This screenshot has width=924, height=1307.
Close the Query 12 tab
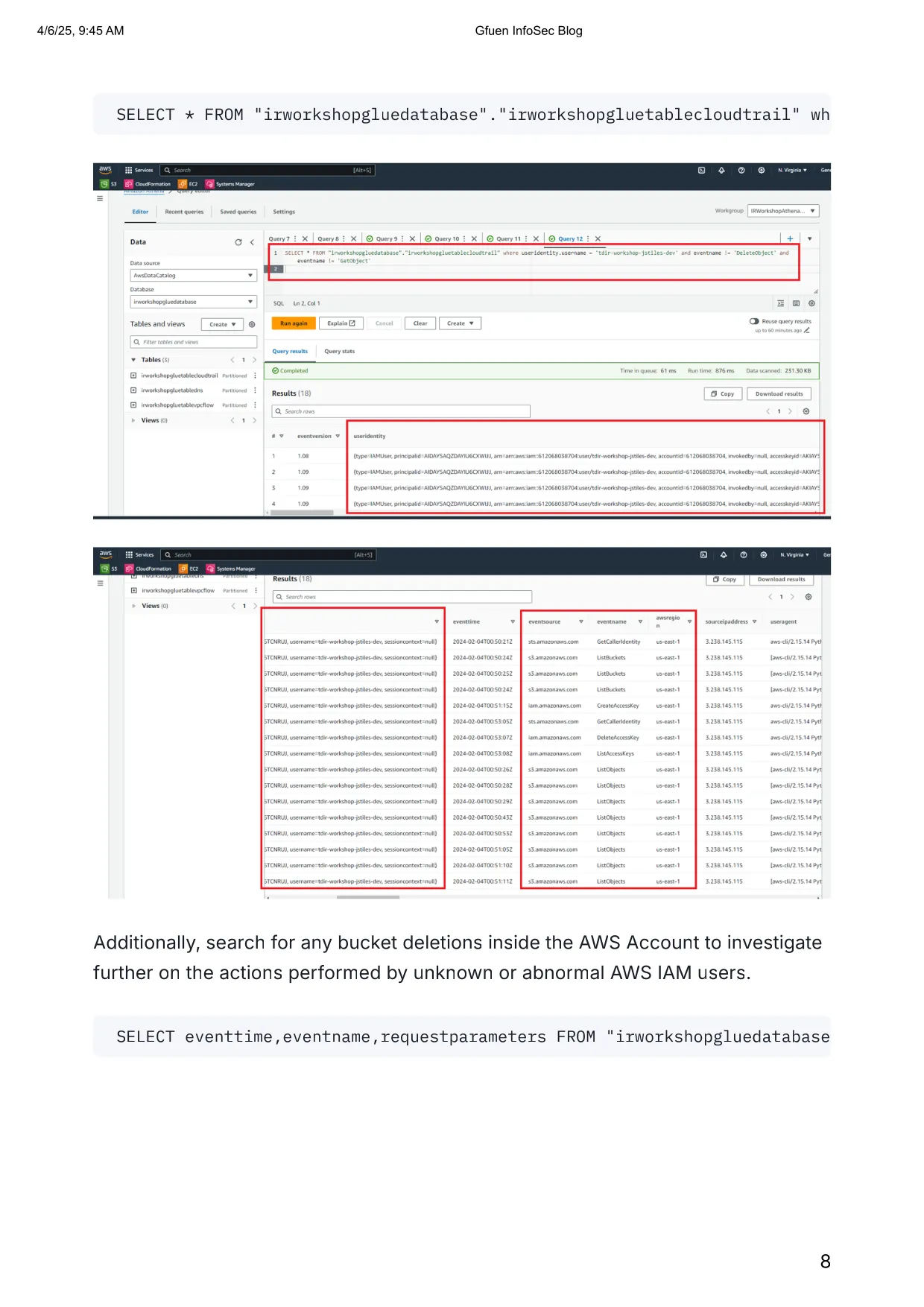pyautogui.click(x=598, y=239)
